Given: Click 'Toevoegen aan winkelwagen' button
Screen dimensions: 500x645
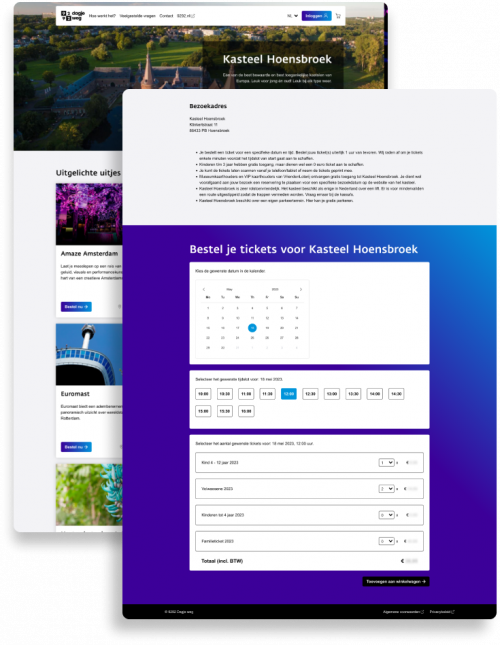Looking at the screenshot, I should (396, 582).
